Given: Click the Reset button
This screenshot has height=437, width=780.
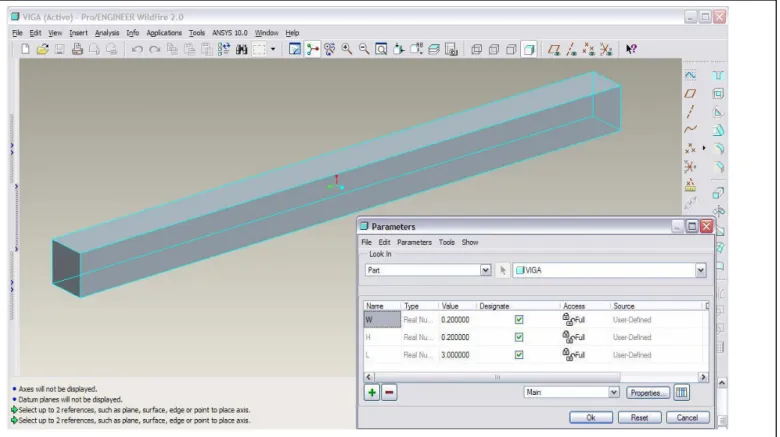Looking at the screenshot, I should coord(639,418).
